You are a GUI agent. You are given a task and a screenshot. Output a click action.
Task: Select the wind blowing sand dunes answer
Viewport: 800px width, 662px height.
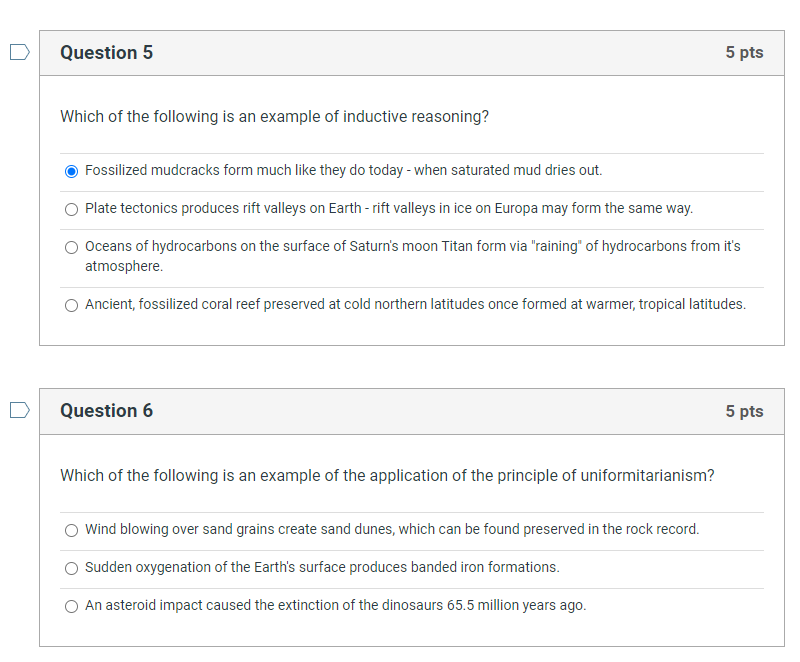coord(71,530)
